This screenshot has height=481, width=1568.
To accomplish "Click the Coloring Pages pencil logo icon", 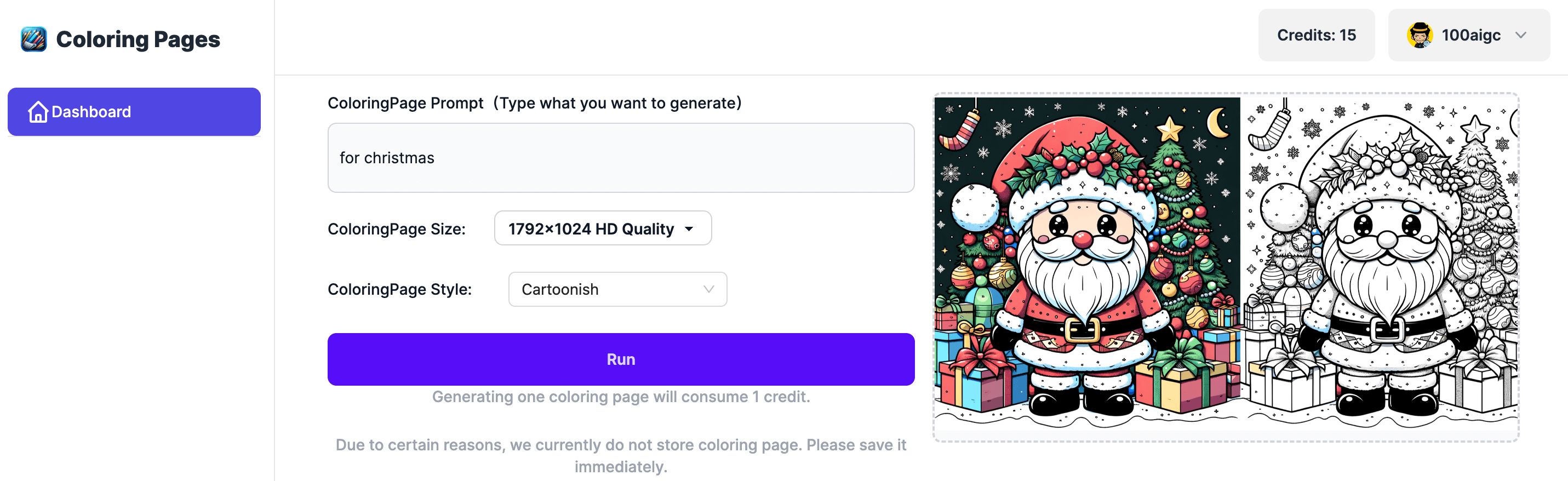I will (x=33, y=38).
